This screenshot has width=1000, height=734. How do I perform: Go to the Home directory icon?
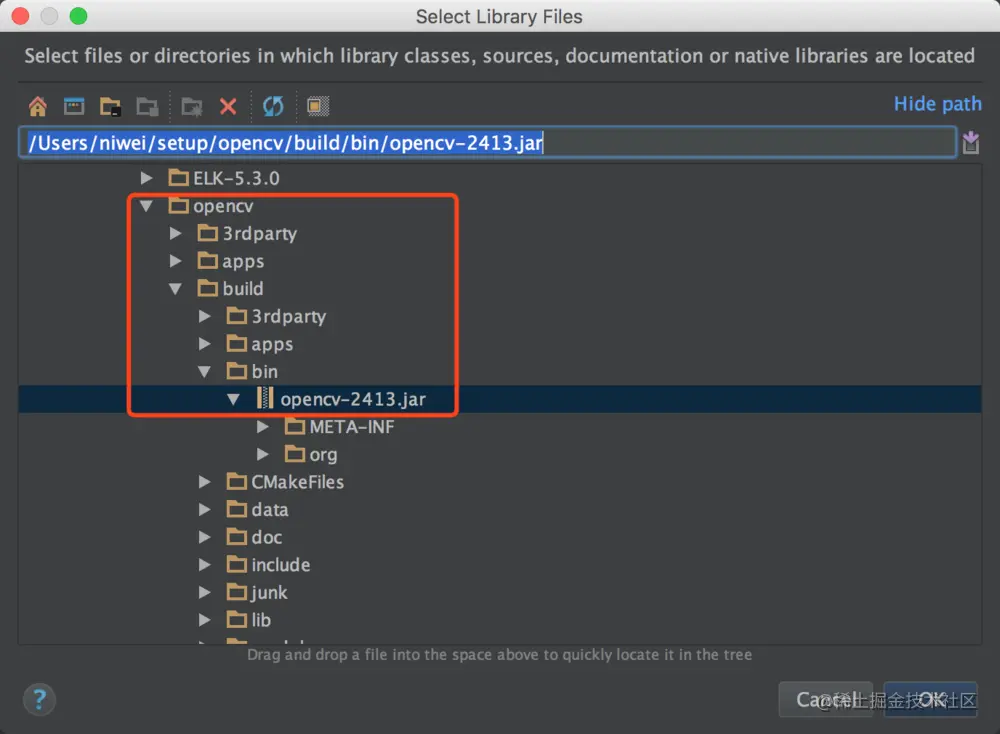point(38,106)
